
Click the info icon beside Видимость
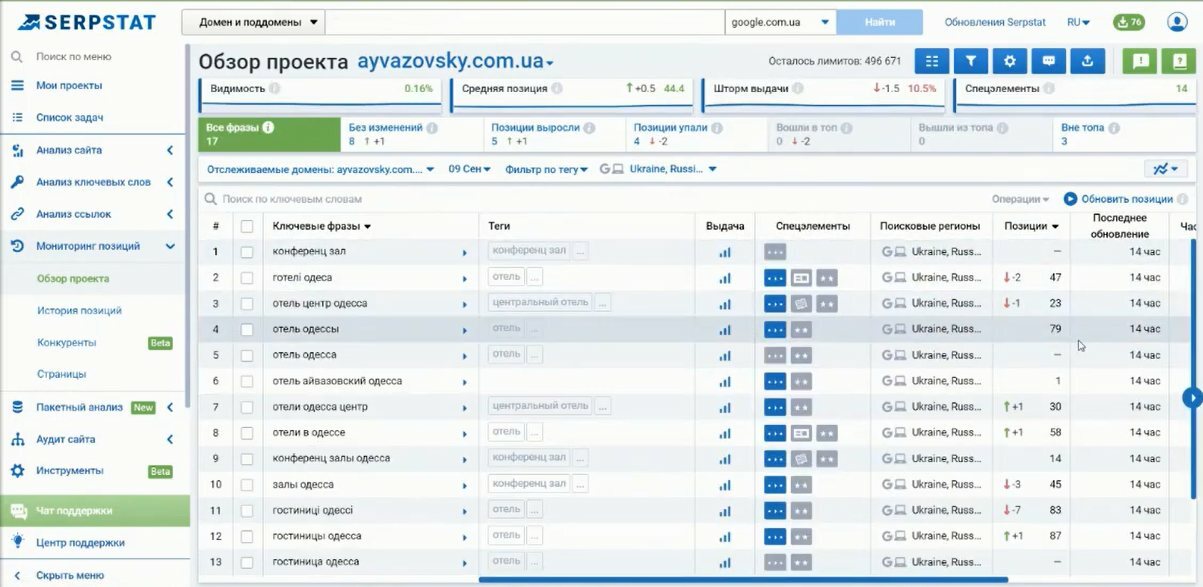275,89
